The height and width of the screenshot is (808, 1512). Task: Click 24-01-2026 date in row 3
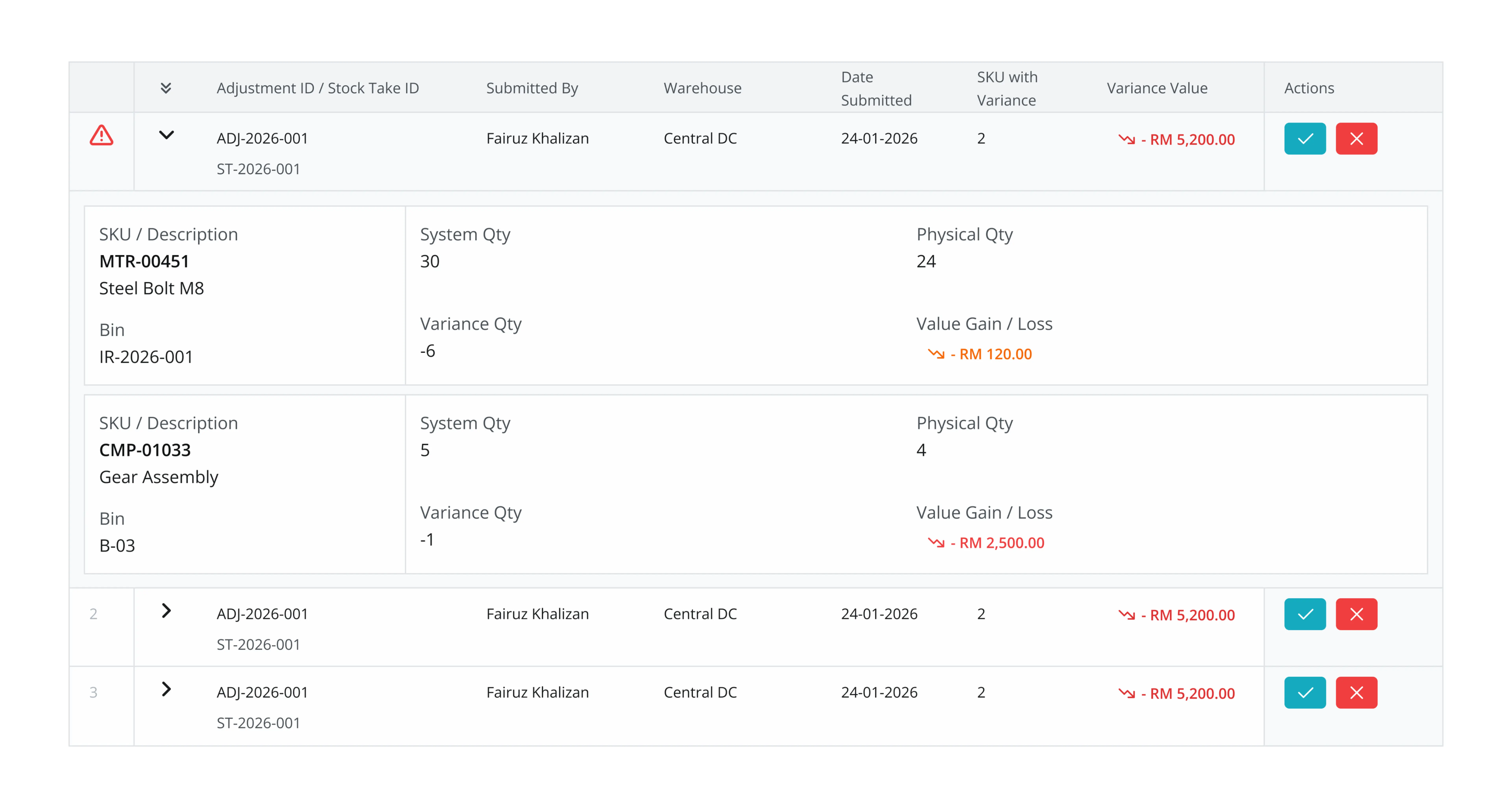(x=879, y=692)
